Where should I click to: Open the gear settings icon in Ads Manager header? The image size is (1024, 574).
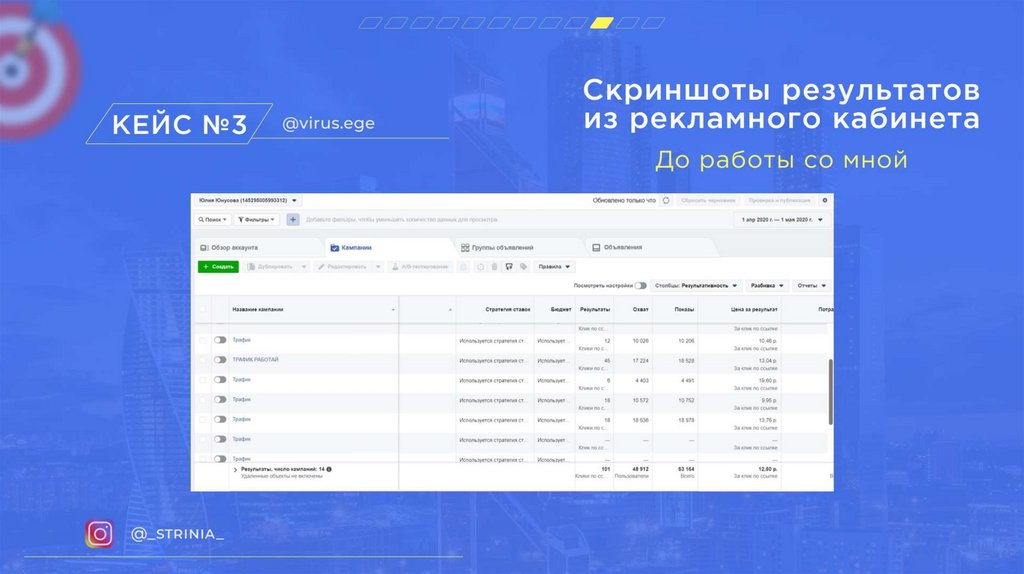pos(825,200)
